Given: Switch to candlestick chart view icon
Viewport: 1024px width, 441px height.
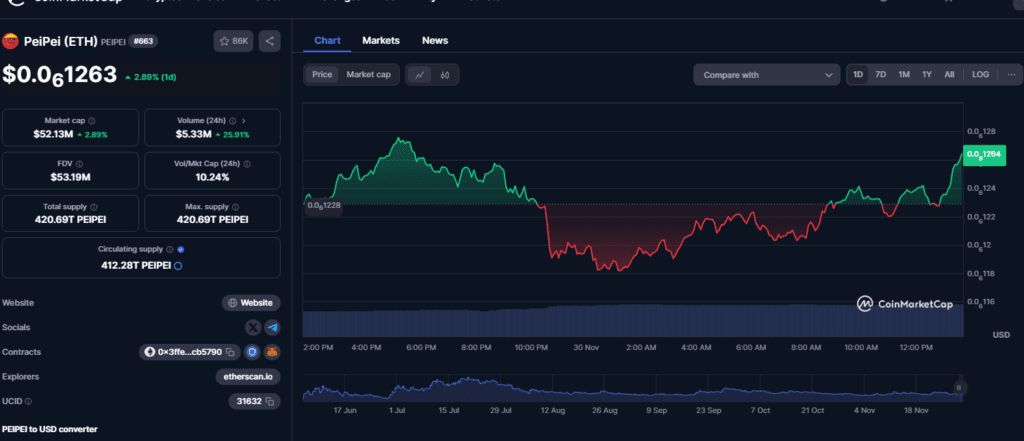Looking at the screenshot, I should pyautogui.click(x=445, y=74).
